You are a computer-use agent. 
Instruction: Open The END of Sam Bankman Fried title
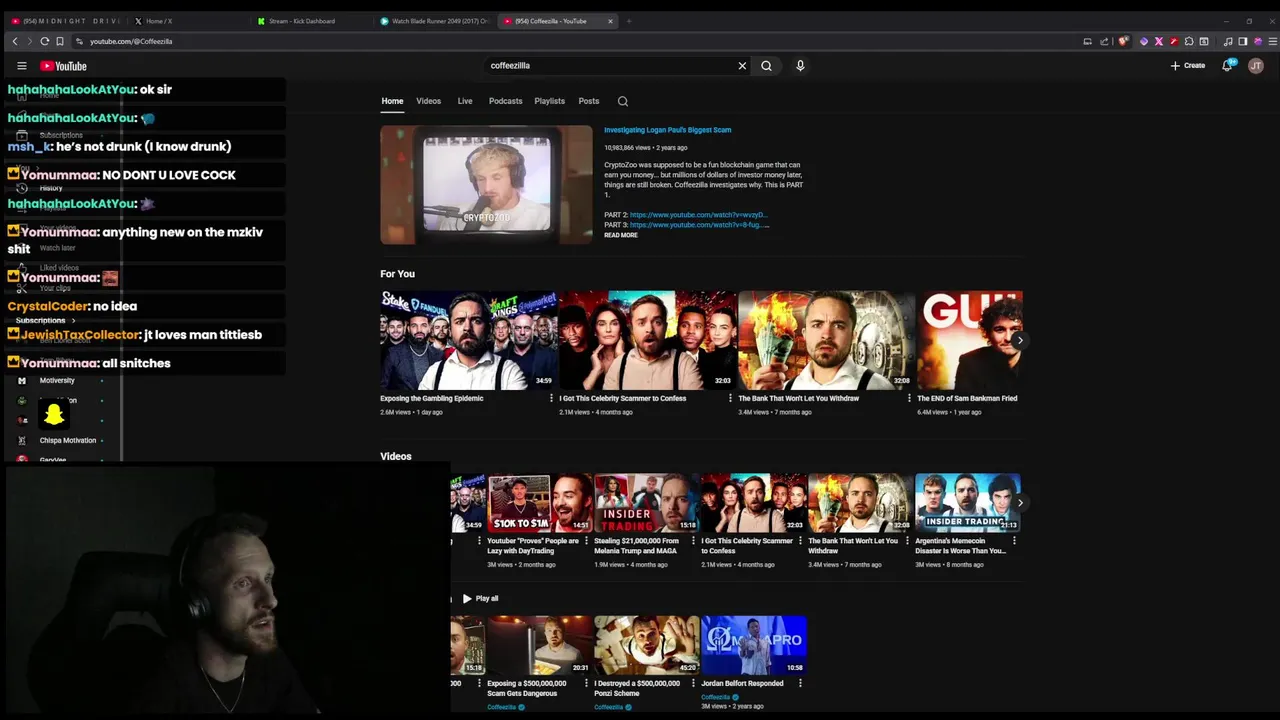[x=967, y=398]
